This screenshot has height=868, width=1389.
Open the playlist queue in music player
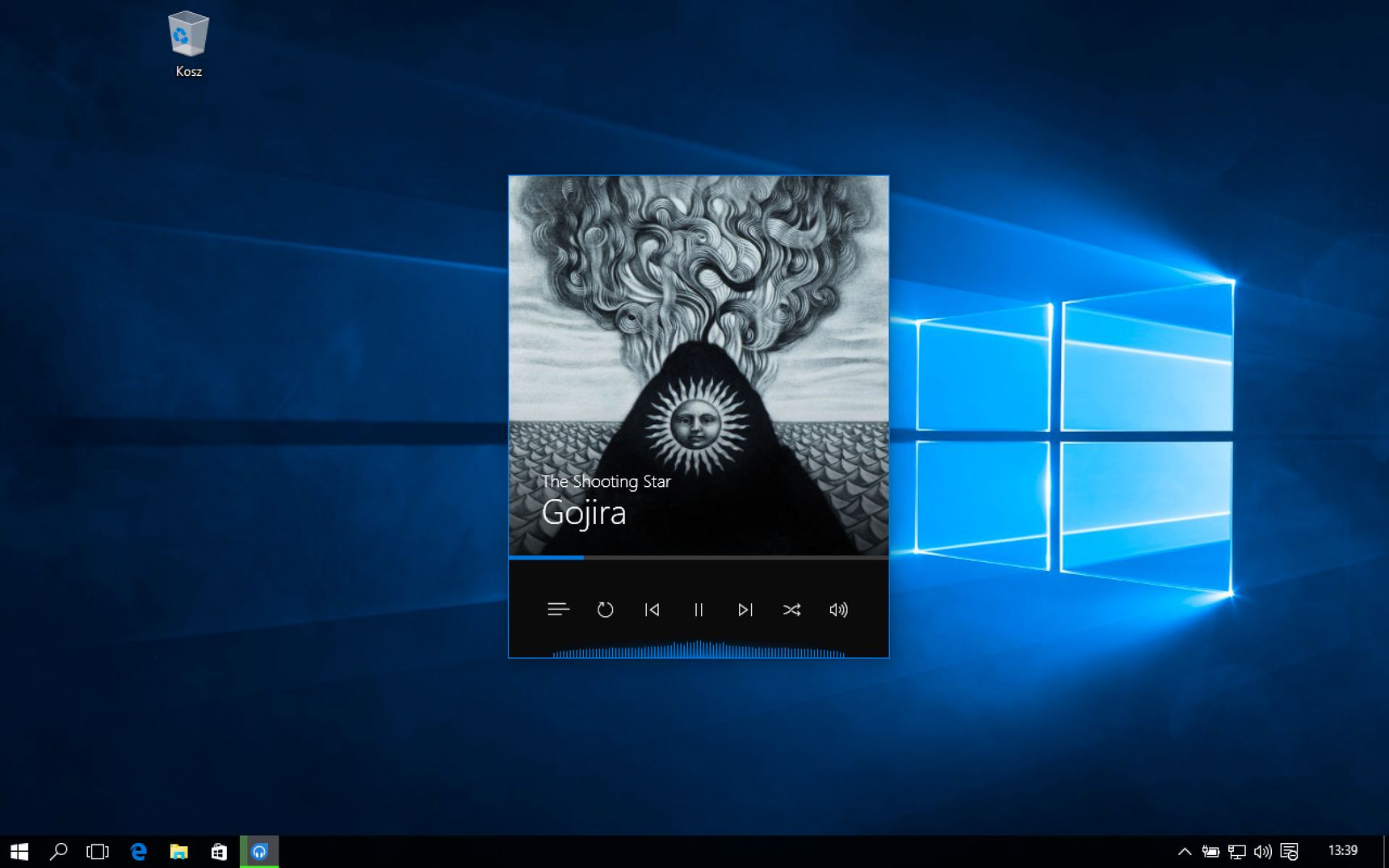click(x=558, y=610)
